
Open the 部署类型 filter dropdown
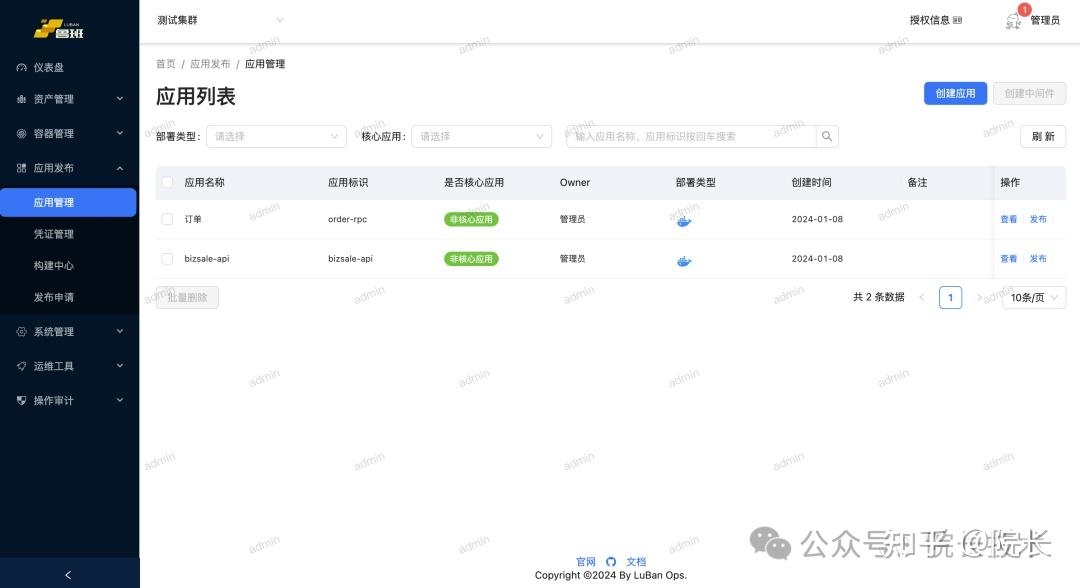pos(275,135)
